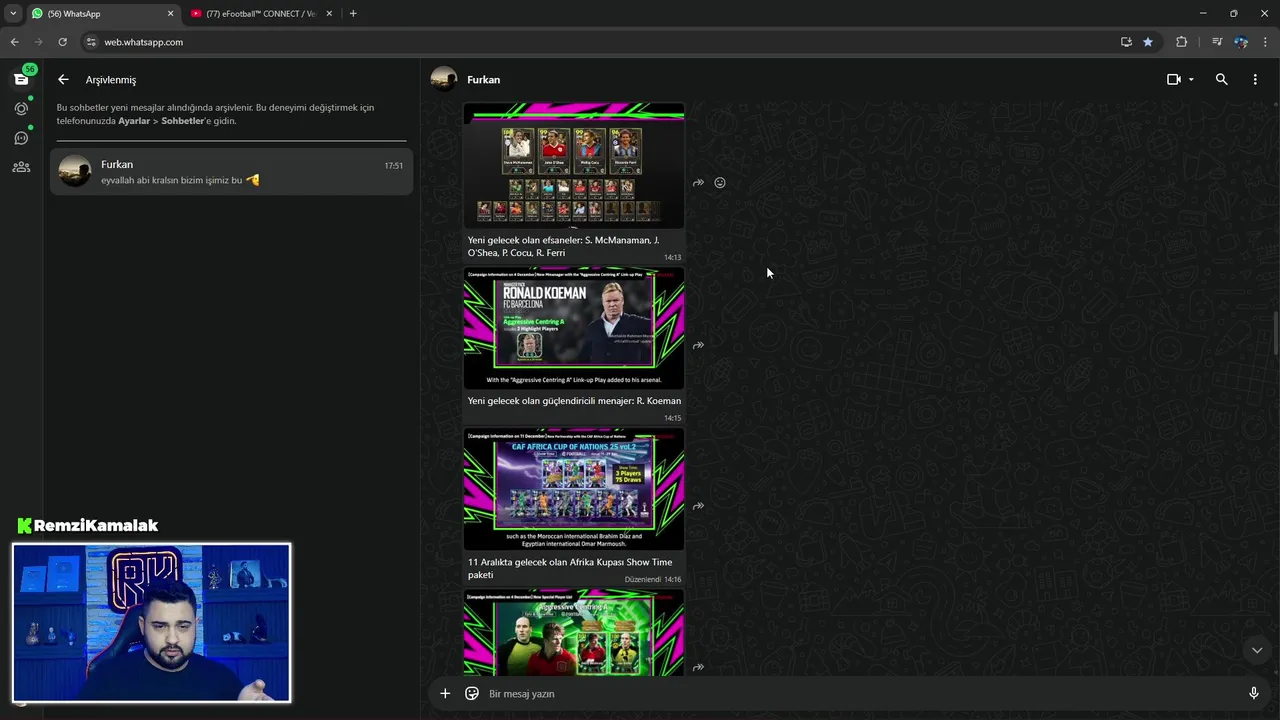Forward the Ronald Koeman image message
This screenshot has height=720, width=1280.
[698, 345]
